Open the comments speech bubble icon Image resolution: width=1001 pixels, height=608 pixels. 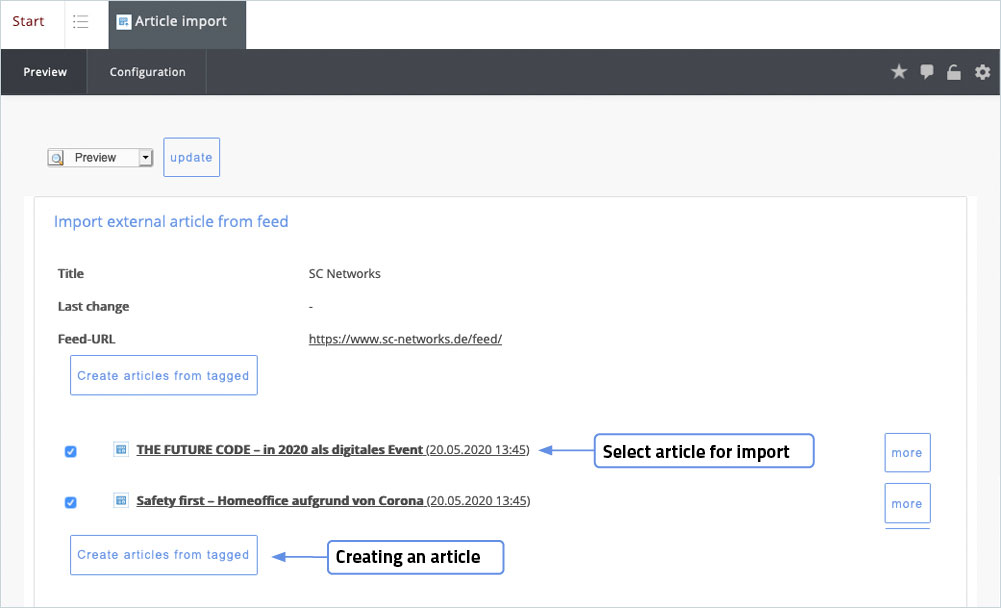(927, 72)
